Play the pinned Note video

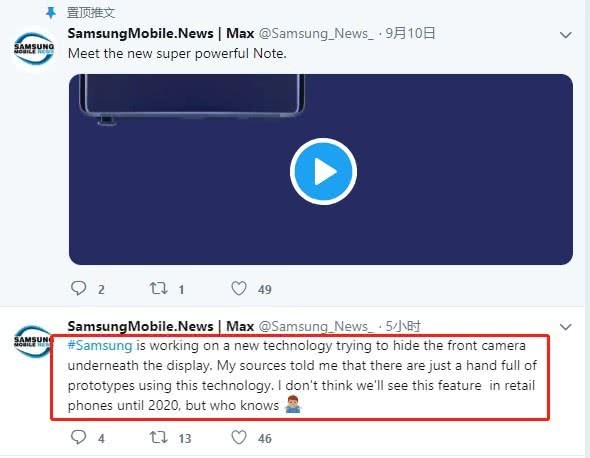point(323,172)
